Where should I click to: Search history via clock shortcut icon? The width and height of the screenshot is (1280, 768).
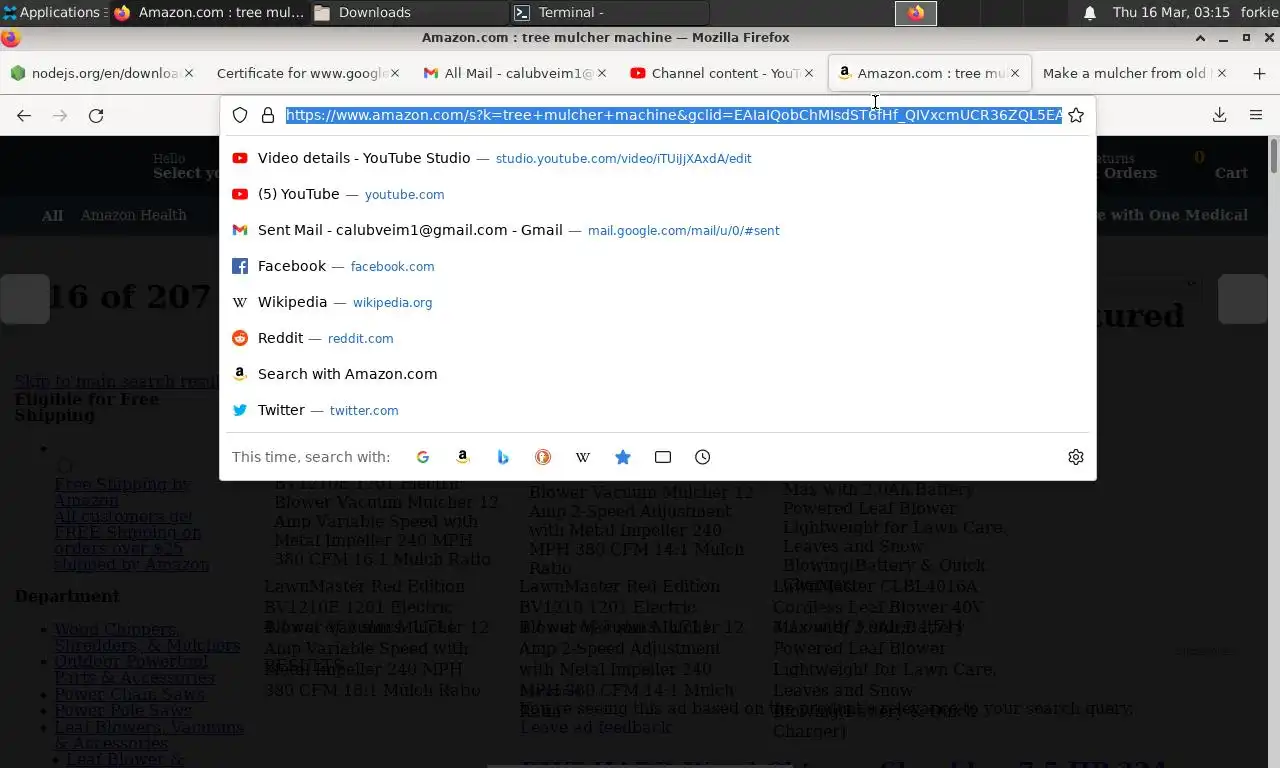703,457
